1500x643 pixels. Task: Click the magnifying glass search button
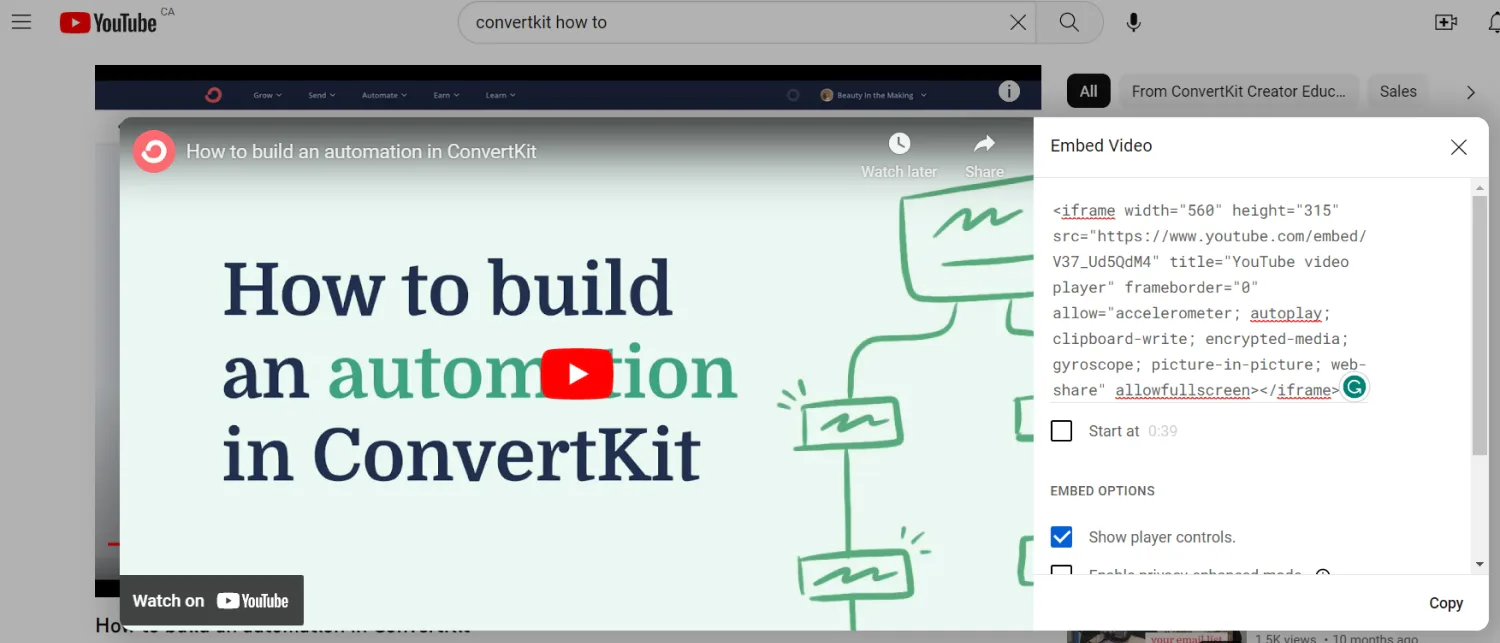coord(1069,22)
